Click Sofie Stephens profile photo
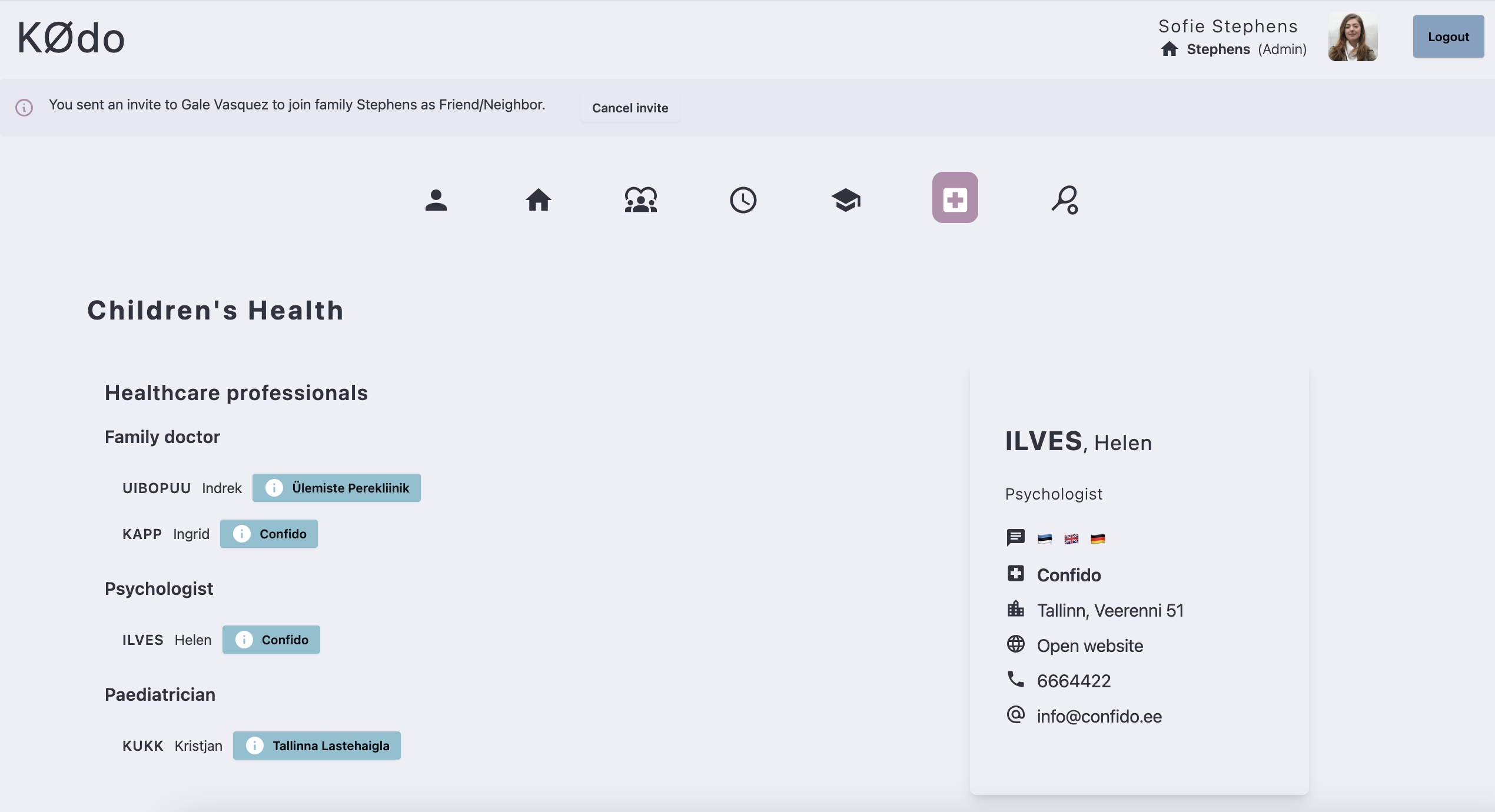The height and width of the screenshot is (812, 1495). (x=1352, y=37)
